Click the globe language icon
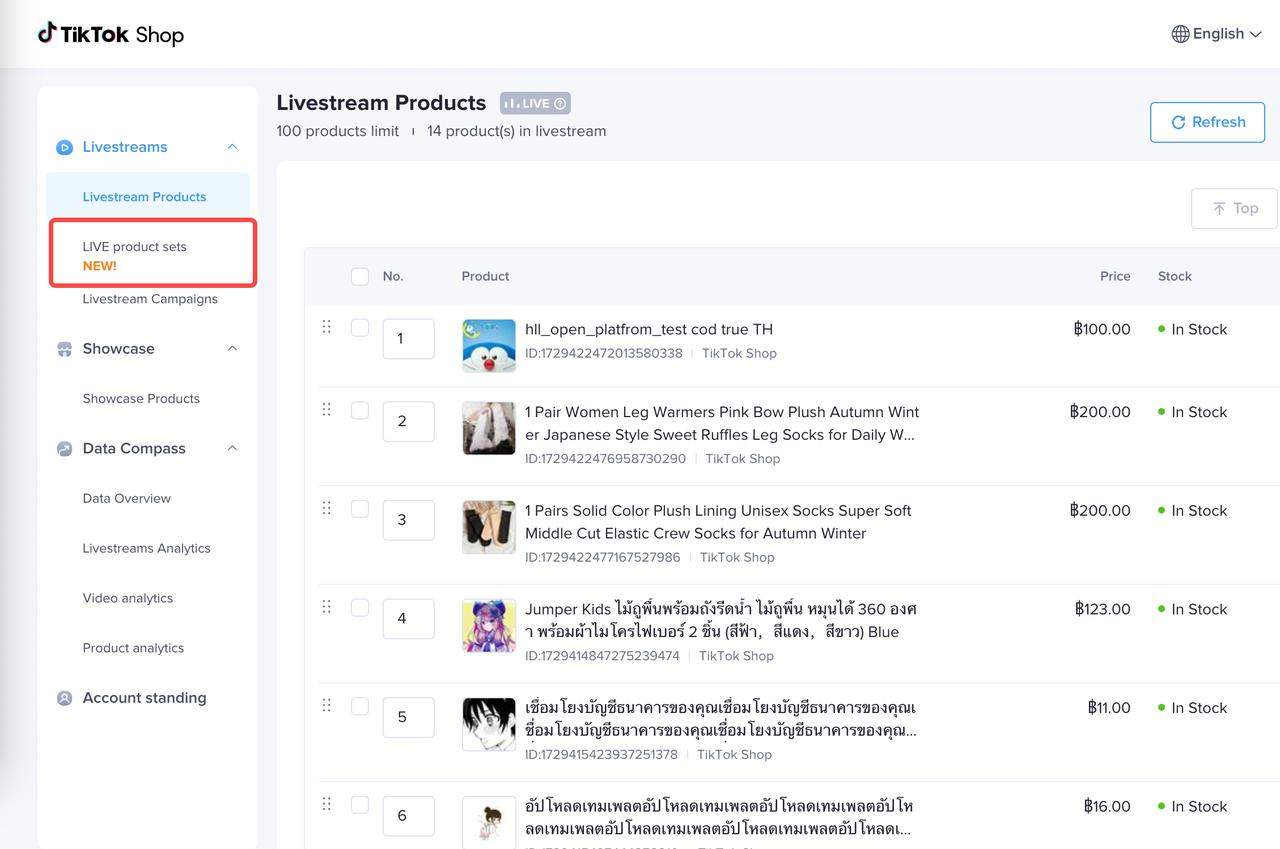Image resolution: width=1280 pixels, height=849 pixels. pyautogui.click(x=1180, y=34)
